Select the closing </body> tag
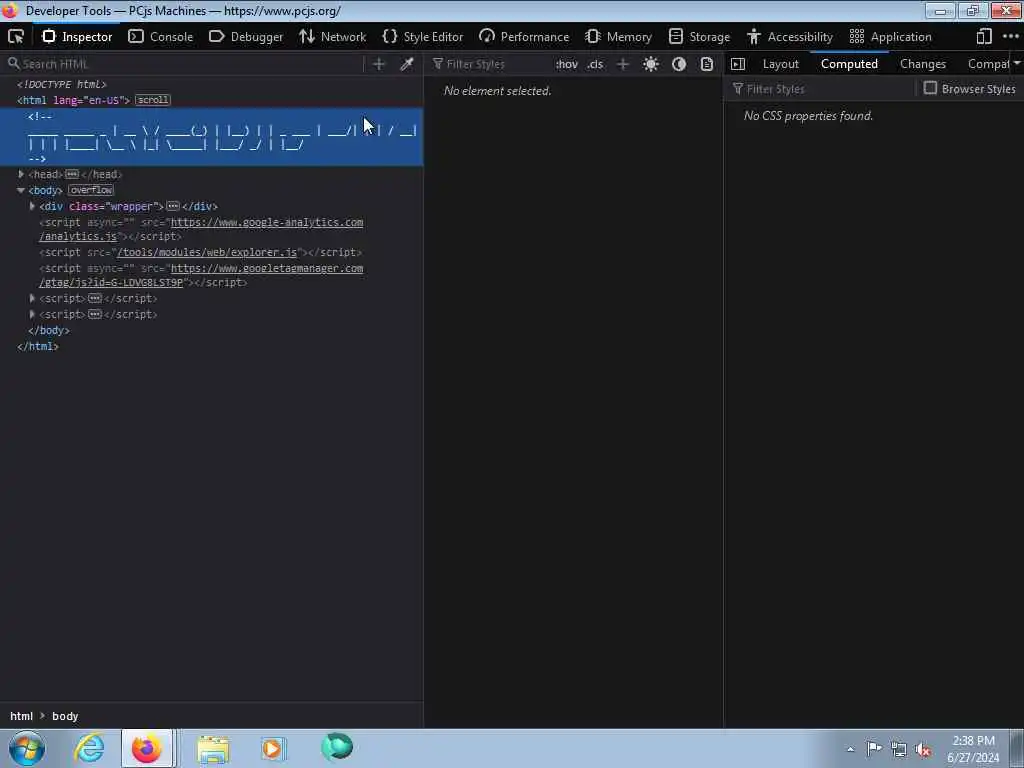 coord(48,330)
